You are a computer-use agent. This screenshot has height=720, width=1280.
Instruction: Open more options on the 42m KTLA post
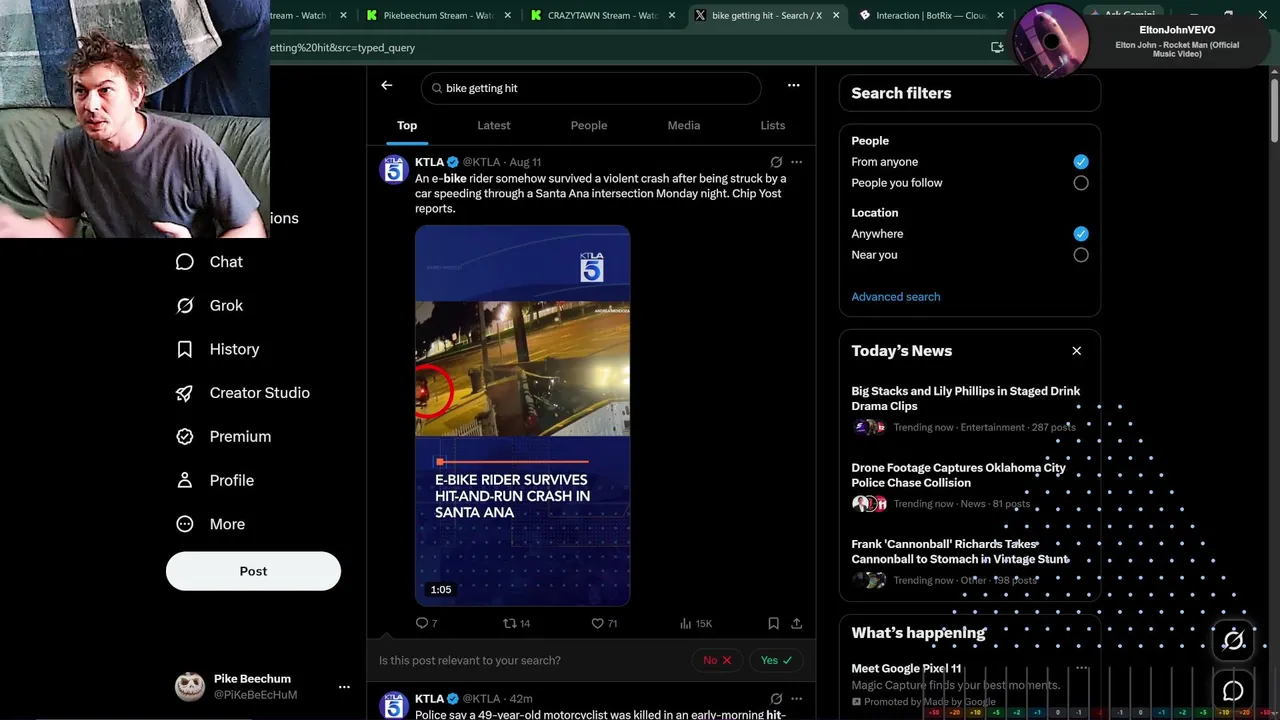[797, 699]
